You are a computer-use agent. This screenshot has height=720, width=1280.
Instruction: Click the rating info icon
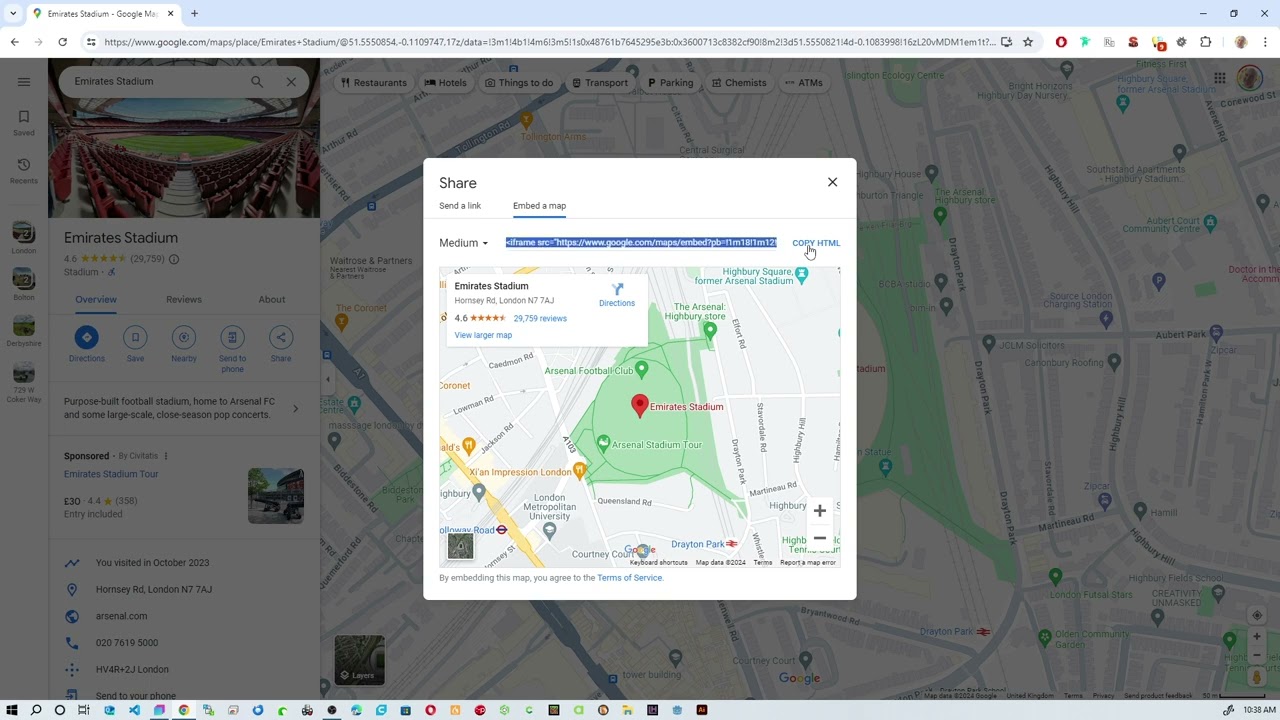pyautogui.click(x=174, y=259)
